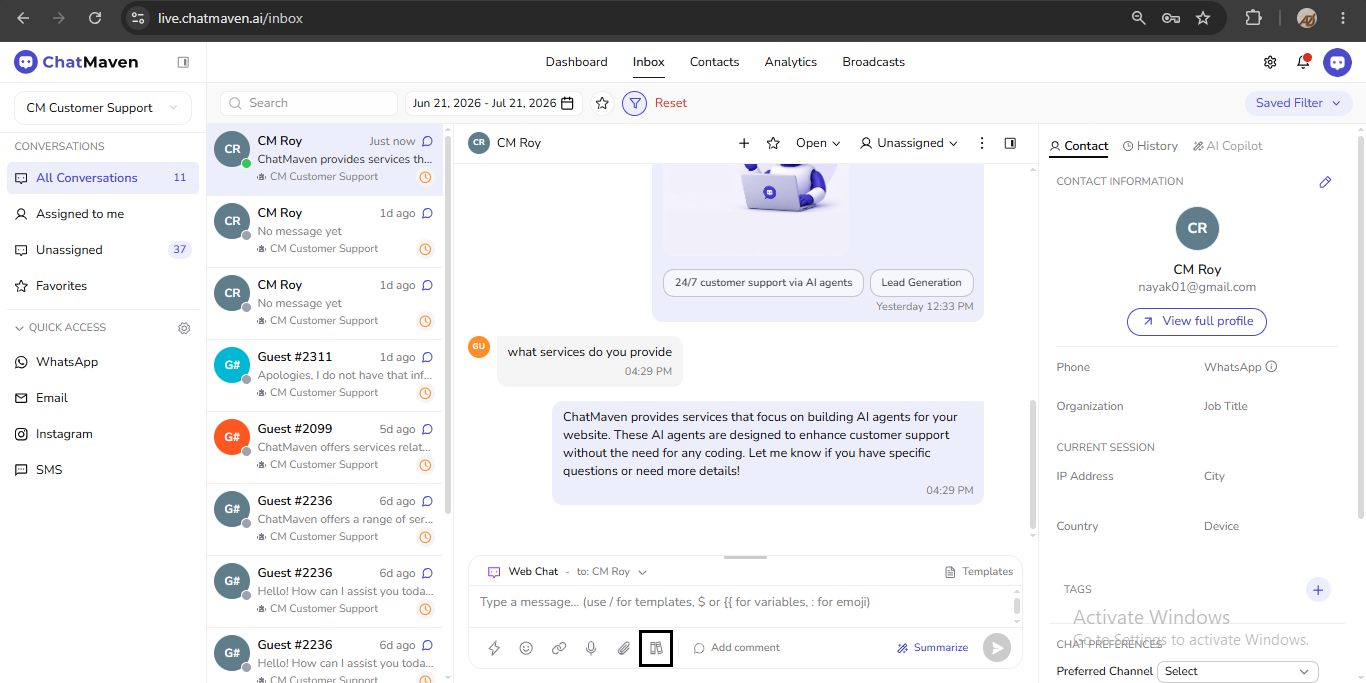Open Unassigned conversations list
1366x683 pixels.
click(103, 250)
